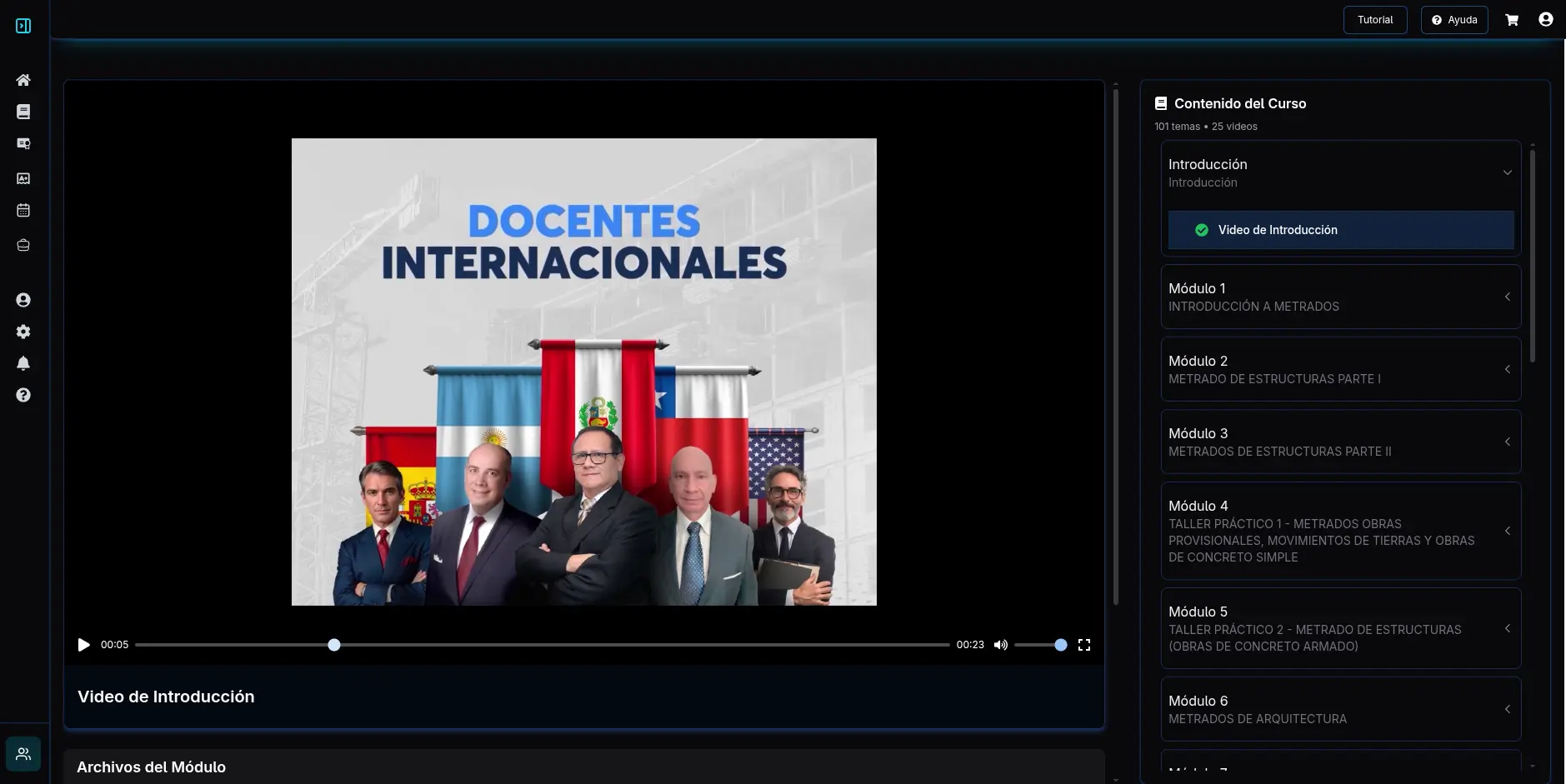
Task: Expand Módulo 4 Taller Práctico 1
Action: [x=1341, y=531]
